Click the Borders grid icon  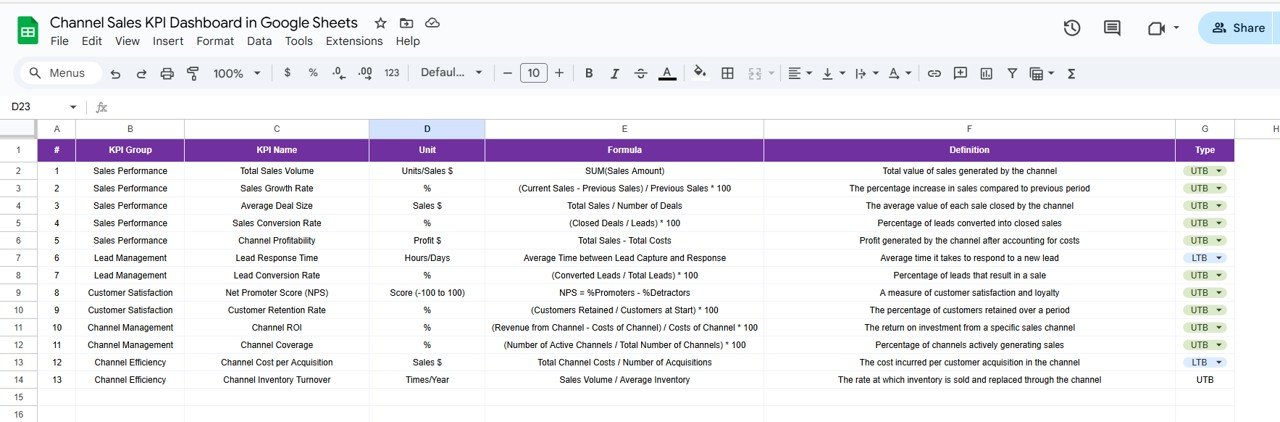tap(728, 73)
